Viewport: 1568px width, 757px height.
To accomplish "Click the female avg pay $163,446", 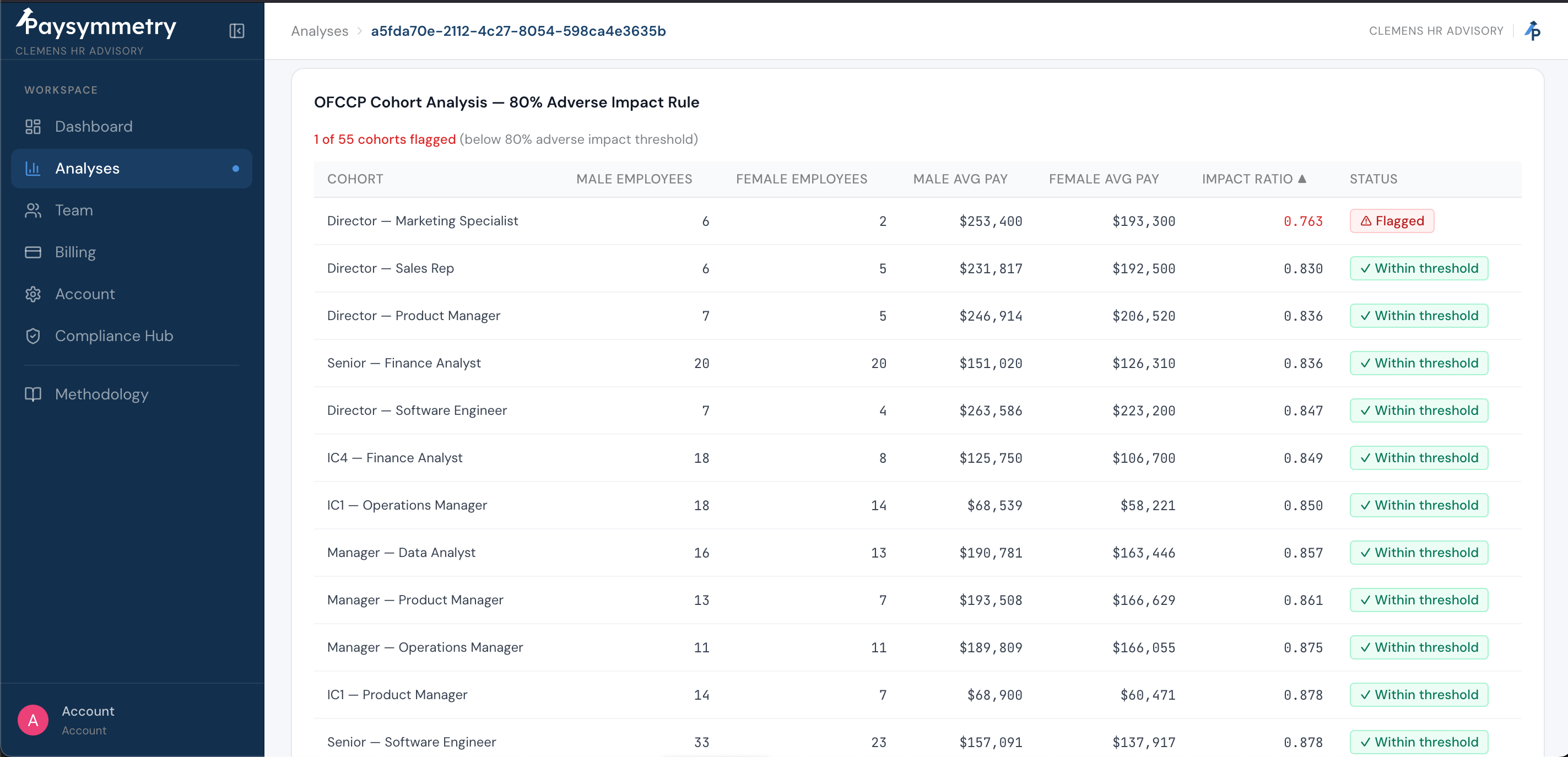I will pyautogui.click(x=1143, y=553).
